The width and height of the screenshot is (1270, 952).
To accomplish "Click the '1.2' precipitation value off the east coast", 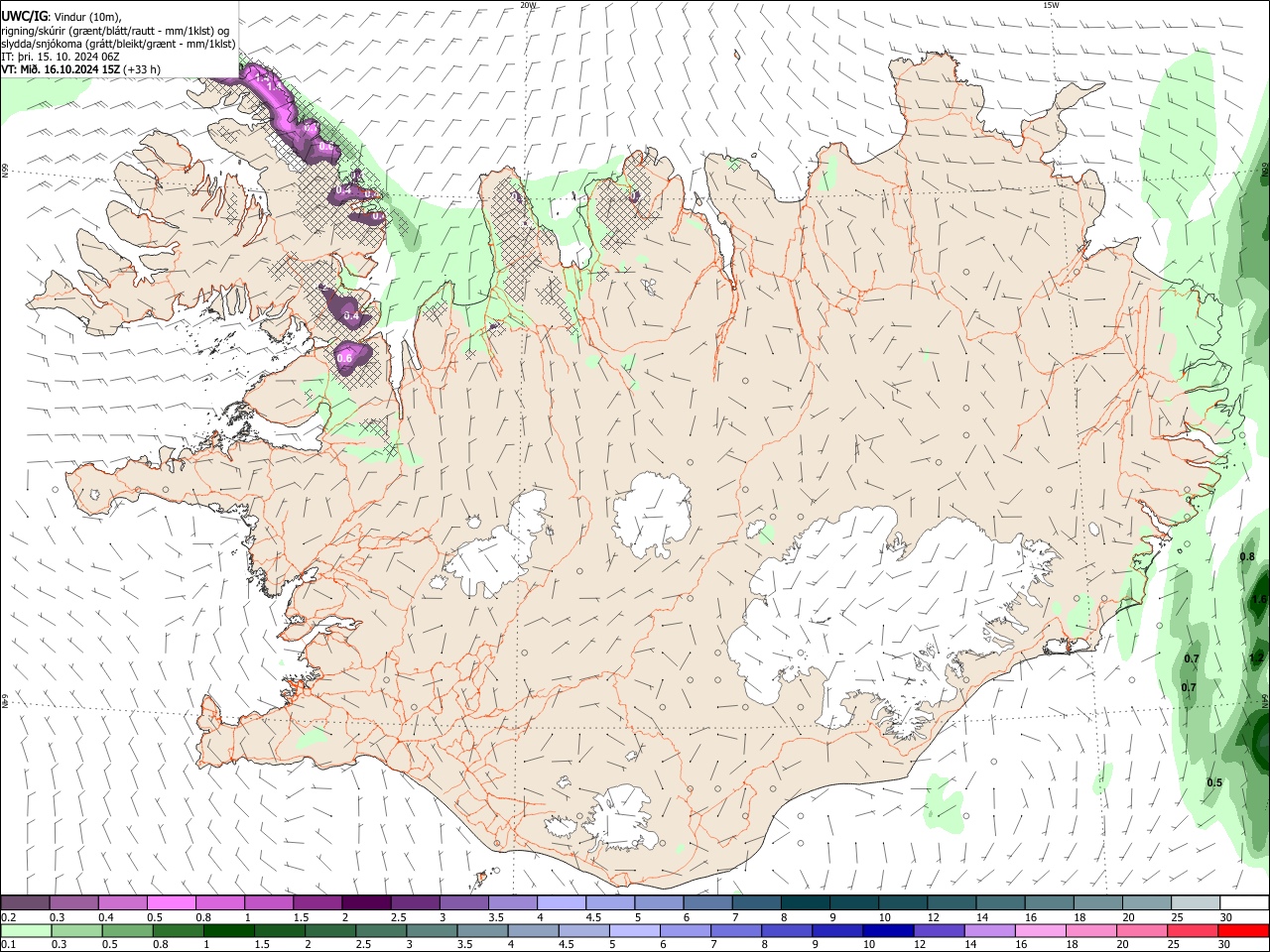I will (1255, 657).
